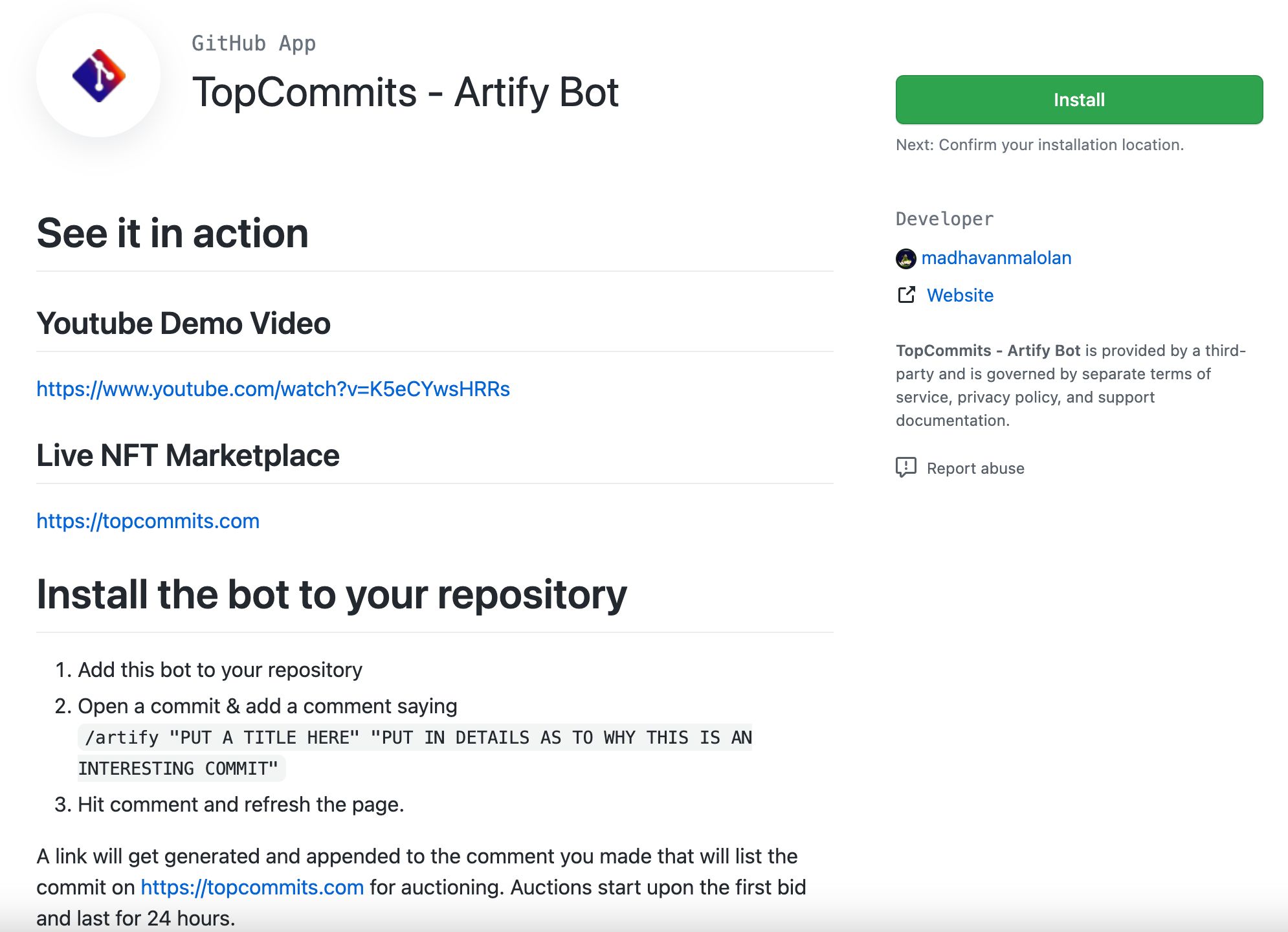
Task: Click step three Hit comment and refresh the page
Action: [241, 804]
